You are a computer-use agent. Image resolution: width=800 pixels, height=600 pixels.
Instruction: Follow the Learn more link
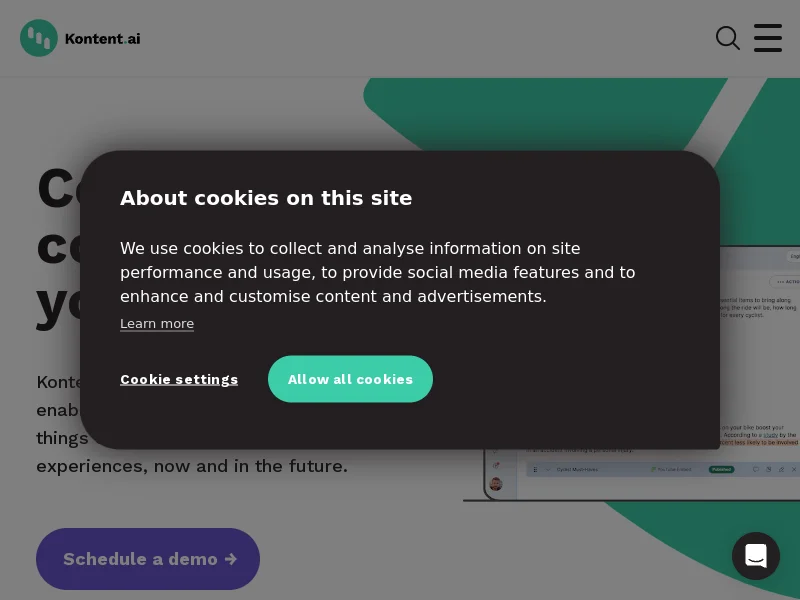(157, 324)
